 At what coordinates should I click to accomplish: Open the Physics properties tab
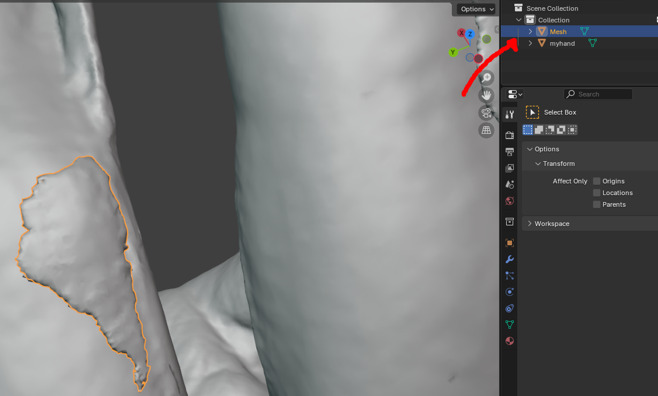(x=509, y=292)
